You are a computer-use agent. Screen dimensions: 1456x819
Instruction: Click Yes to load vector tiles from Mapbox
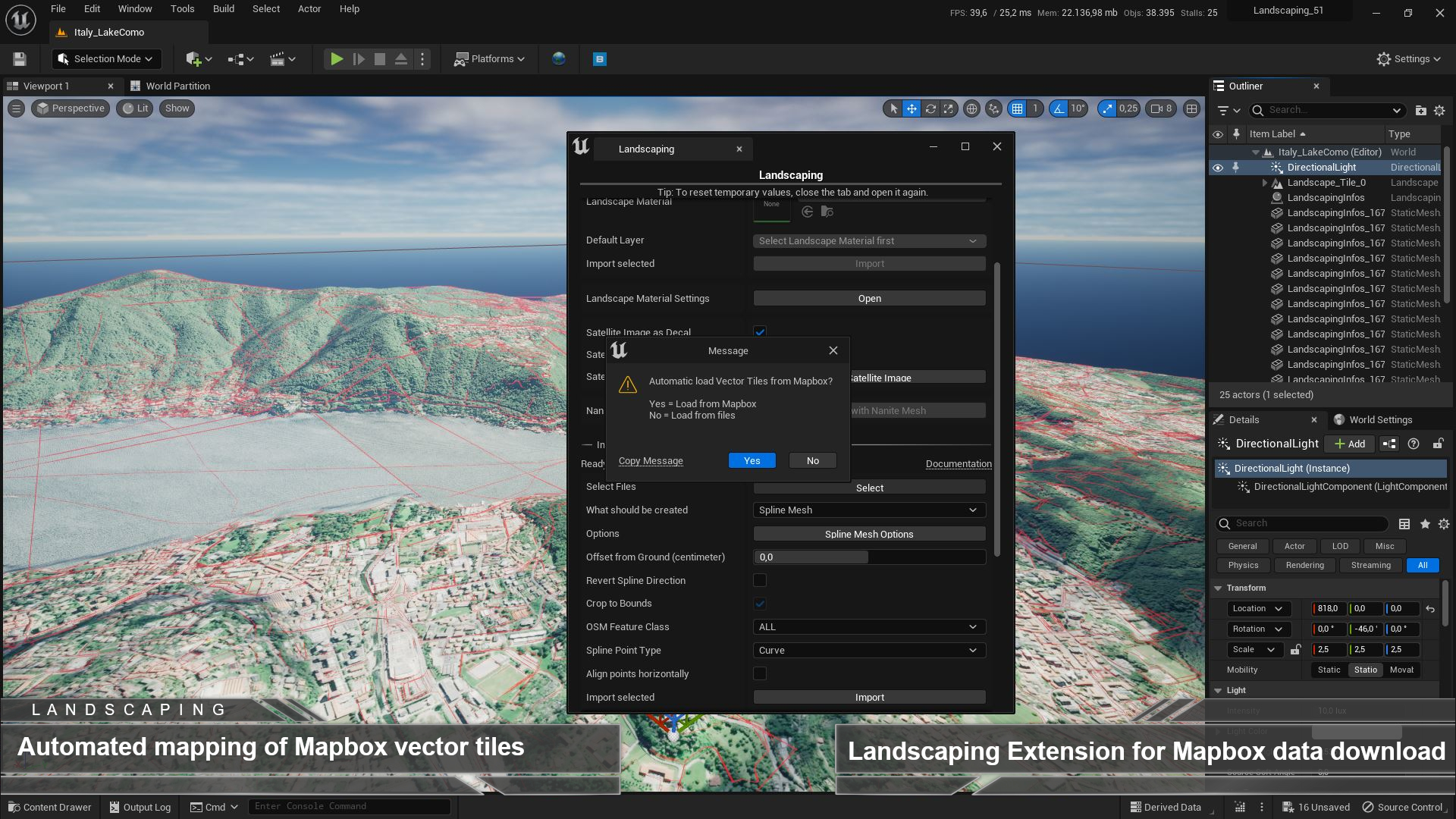(x=752, y=460)
